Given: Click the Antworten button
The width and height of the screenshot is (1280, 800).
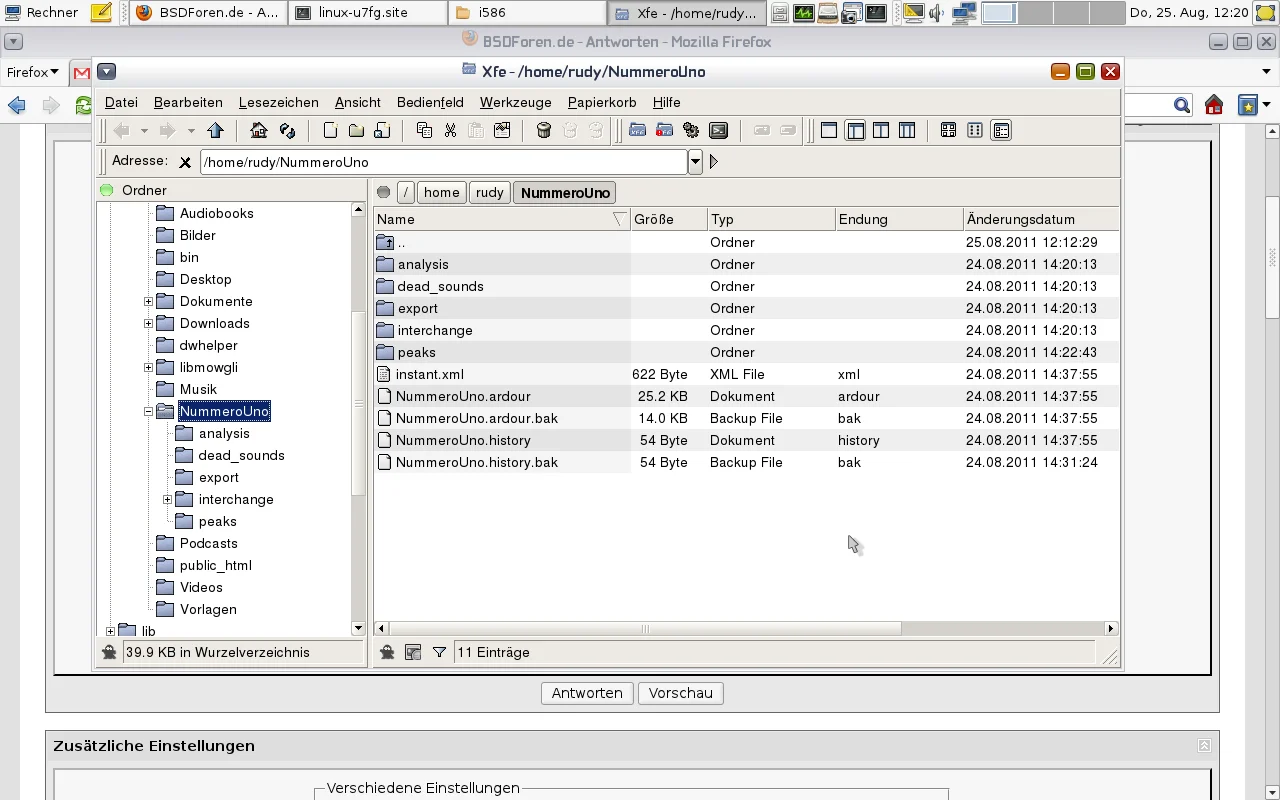Looking at the screenshot, I should 587,693.
